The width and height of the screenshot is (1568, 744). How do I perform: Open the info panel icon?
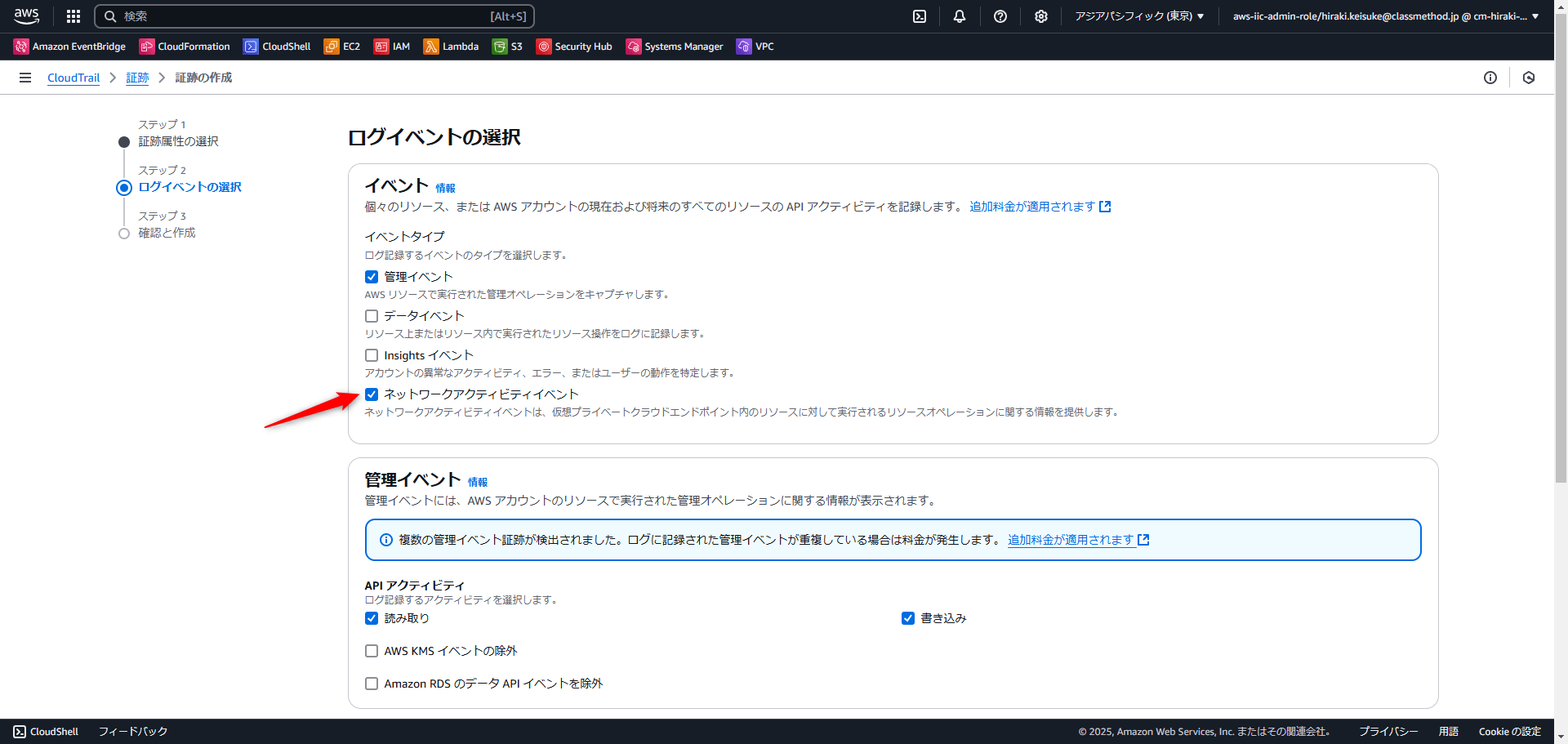[x=1490, y=78]
